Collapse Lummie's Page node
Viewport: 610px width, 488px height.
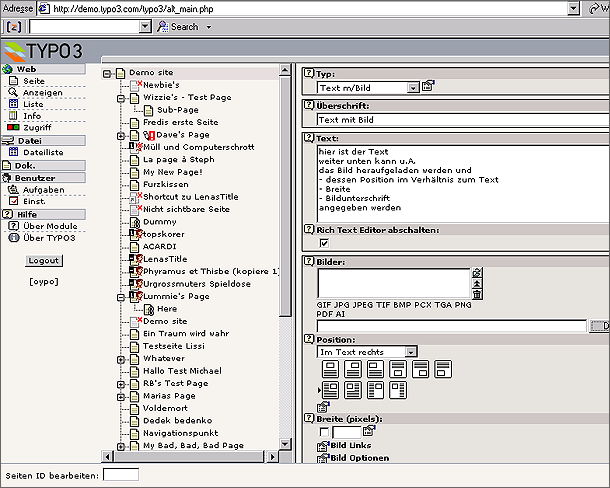click(121, 298)
